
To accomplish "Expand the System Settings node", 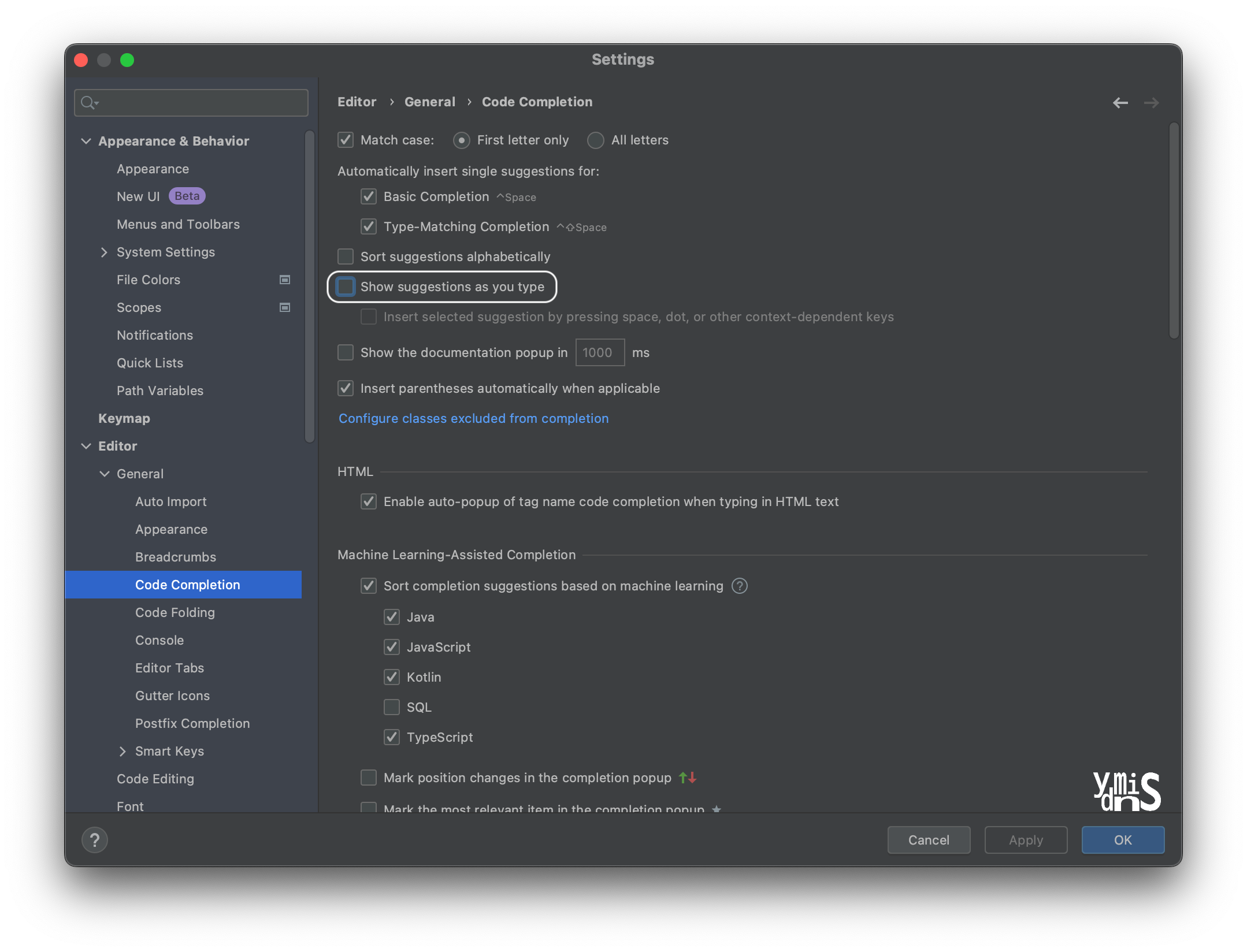I will (104, 252).
